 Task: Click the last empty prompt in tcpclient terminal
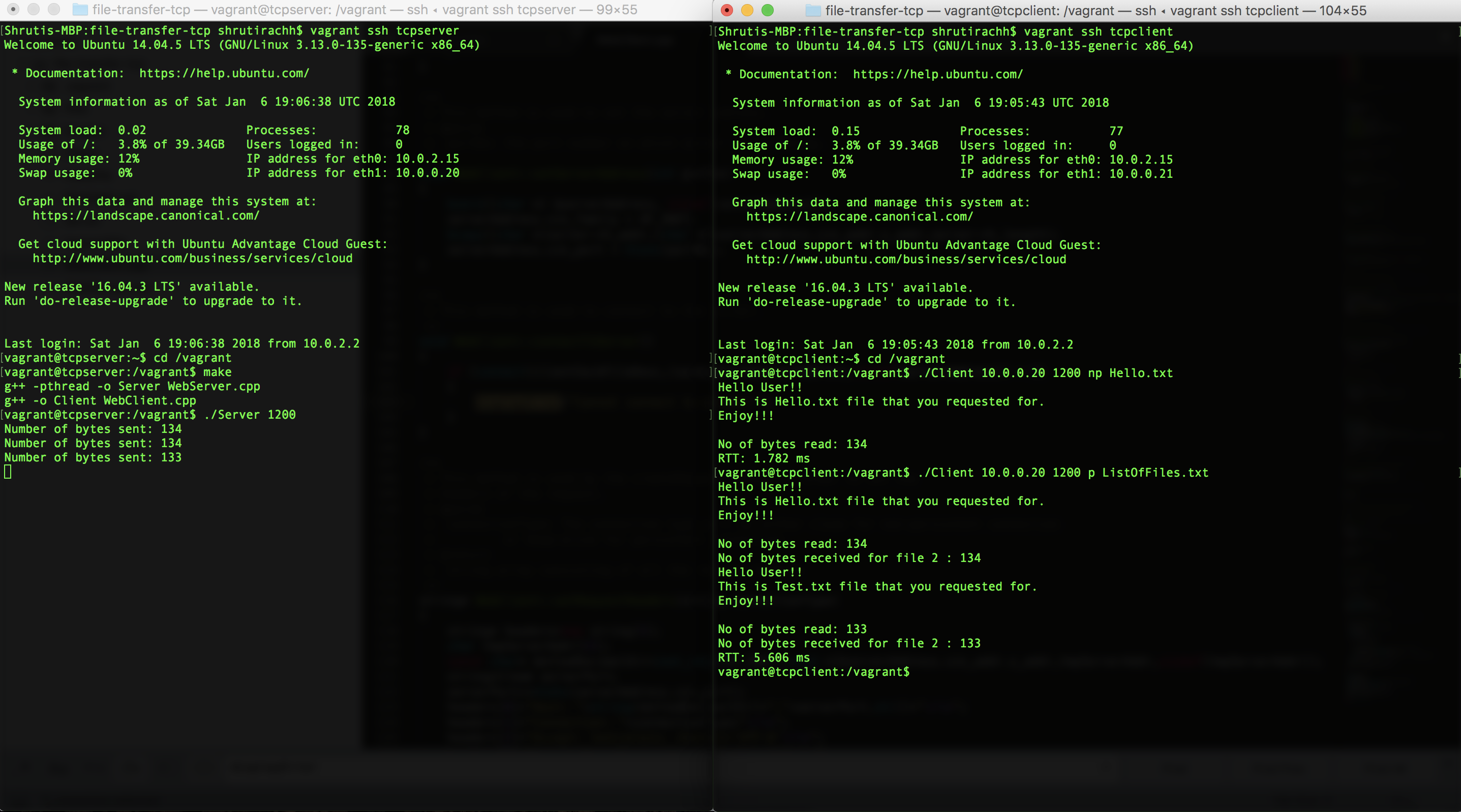coord(813,671)
